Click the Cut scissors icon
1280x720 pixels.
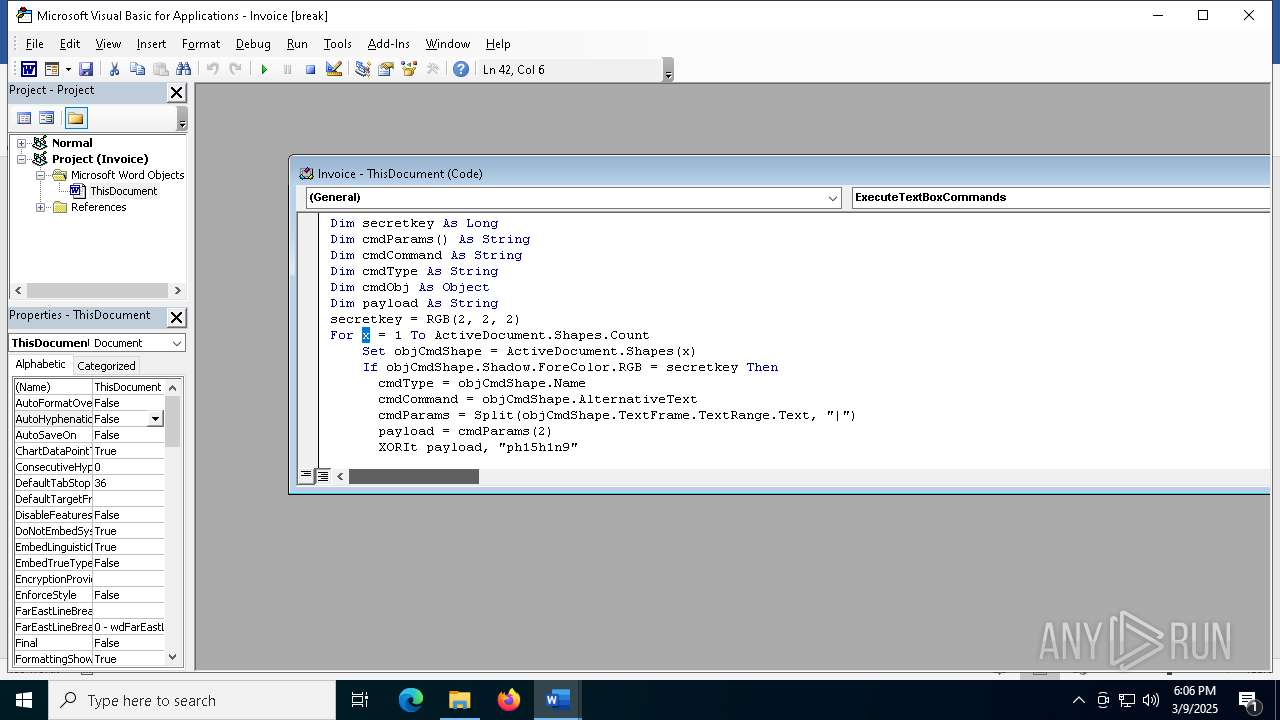click(x=114, y=69)
